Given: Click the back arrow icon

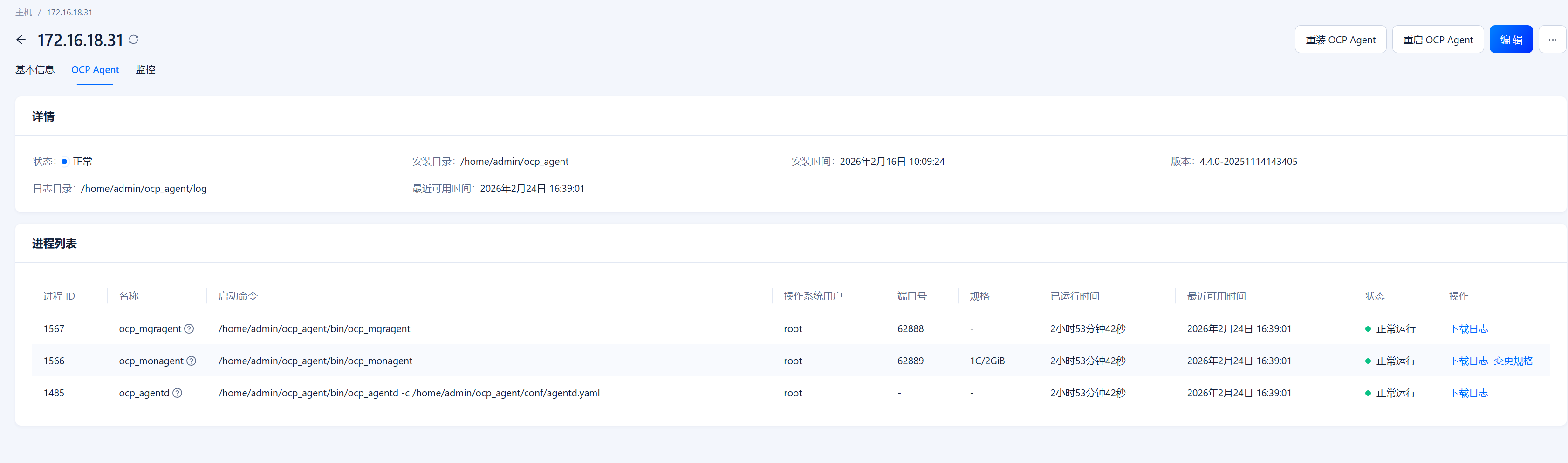Looking at the screenshot, I should pos(21,40).
